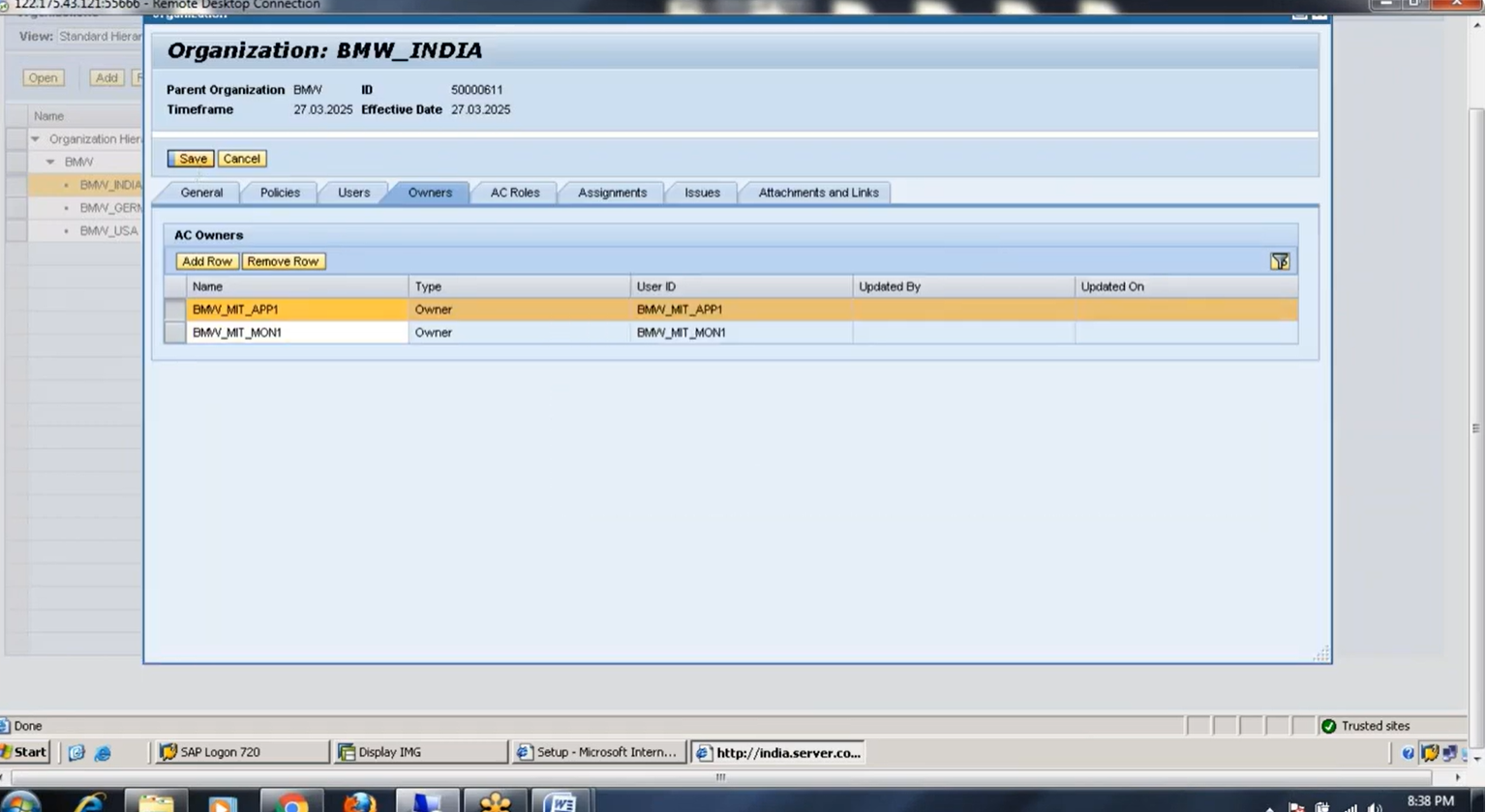Click the Trusted sites green check icon
The height and width of the screenshot is (812, 1486).
click(x=1329, y=726)
